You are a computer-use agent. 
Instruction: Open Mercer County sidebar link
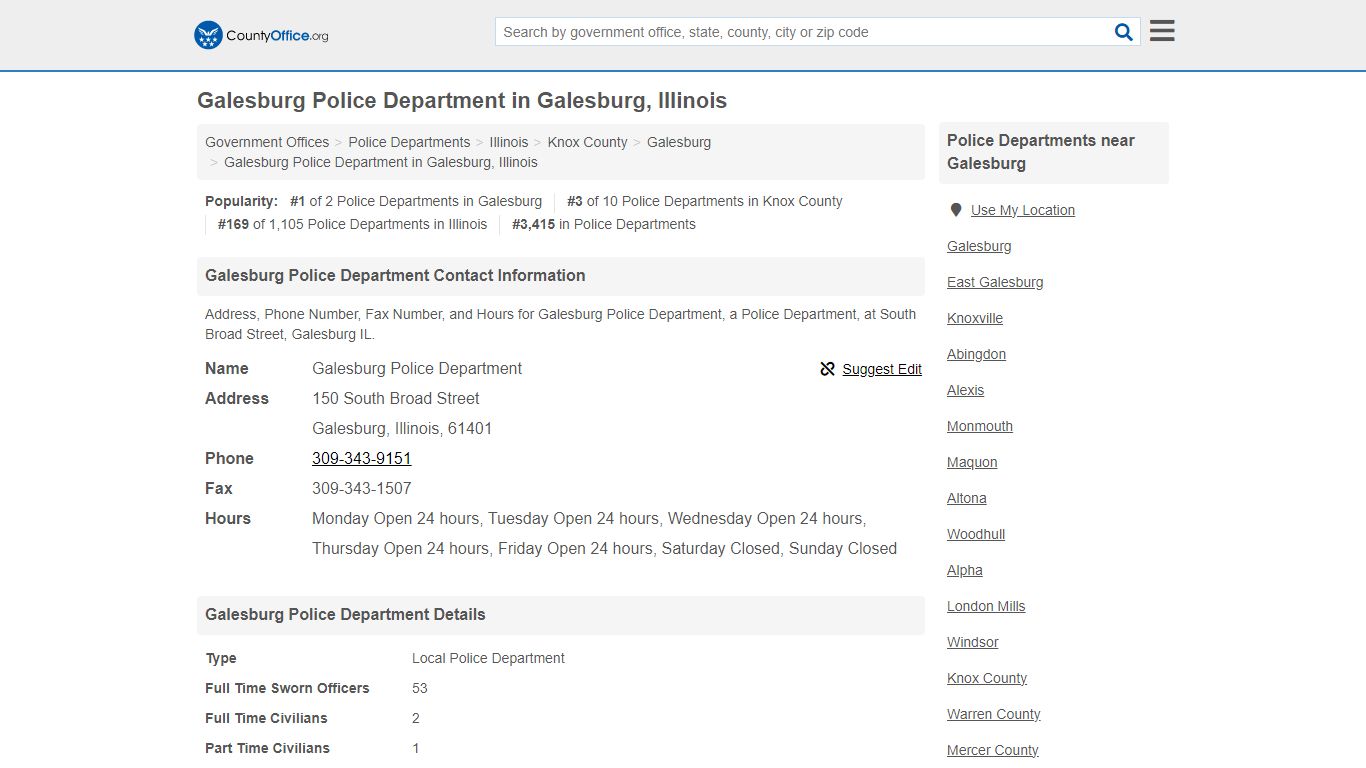point(993,750)
